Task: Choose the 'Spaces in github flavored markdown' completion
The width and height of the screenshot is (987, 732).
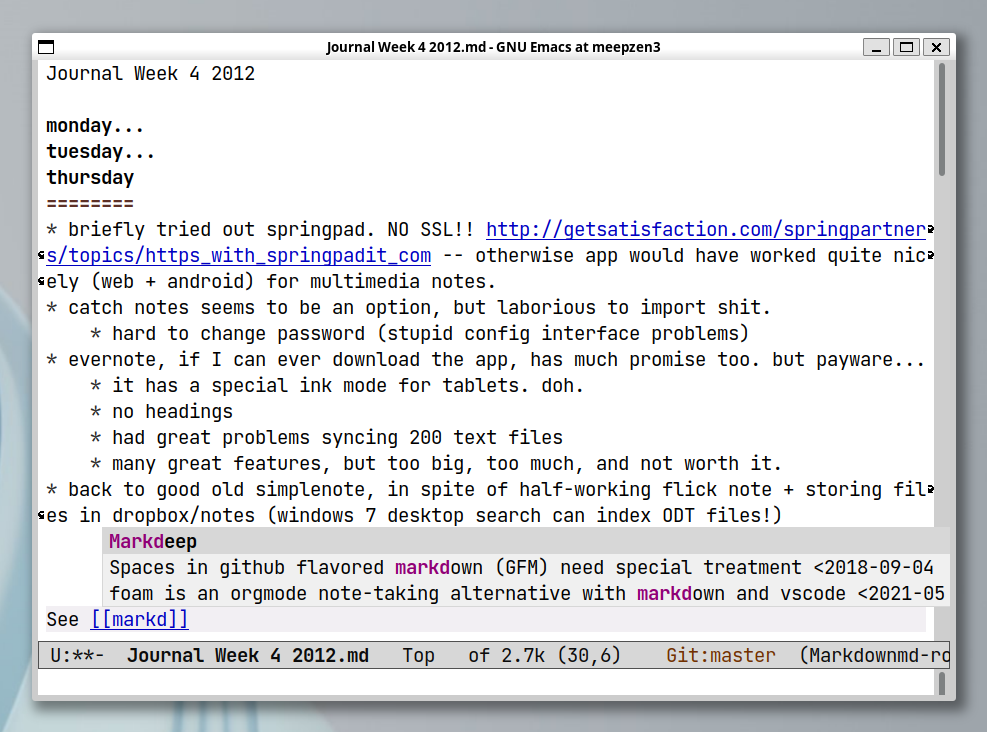Action: 520,568
